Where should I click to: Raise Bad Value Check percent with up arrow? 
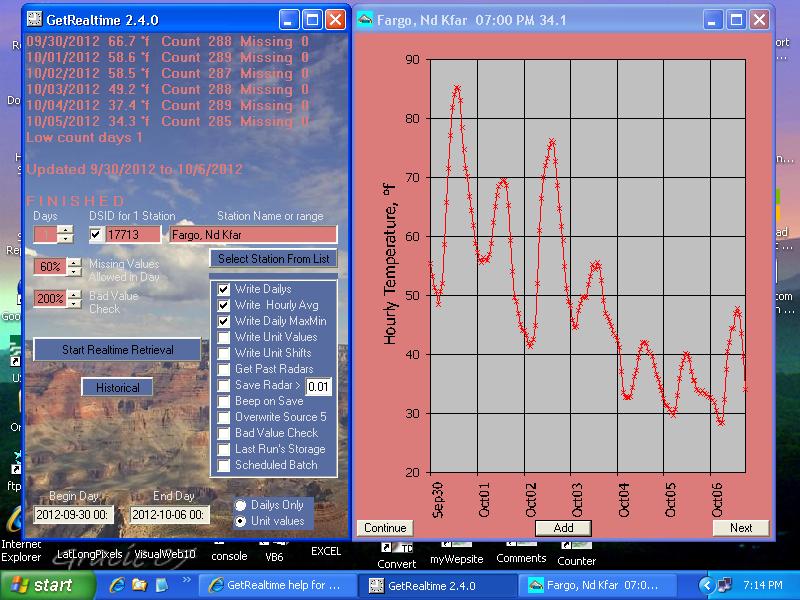(x=75, y=293)
